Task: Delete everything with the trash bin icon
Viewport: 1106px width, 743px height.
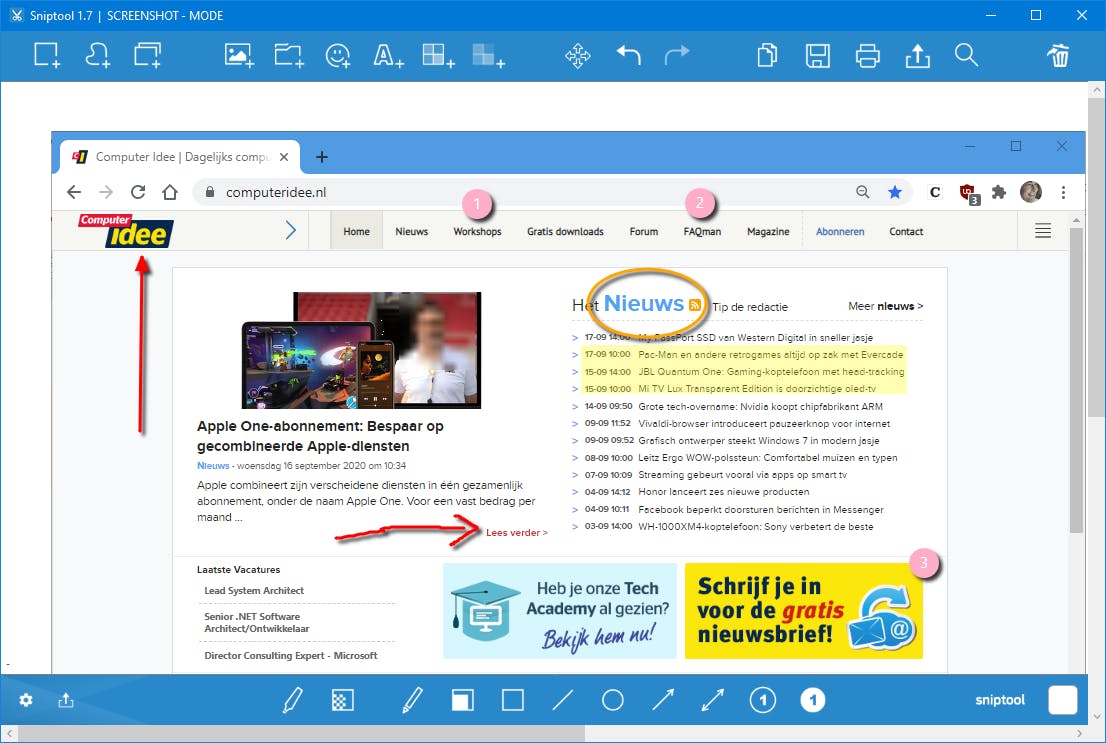Action: (x=1058, y=55)
